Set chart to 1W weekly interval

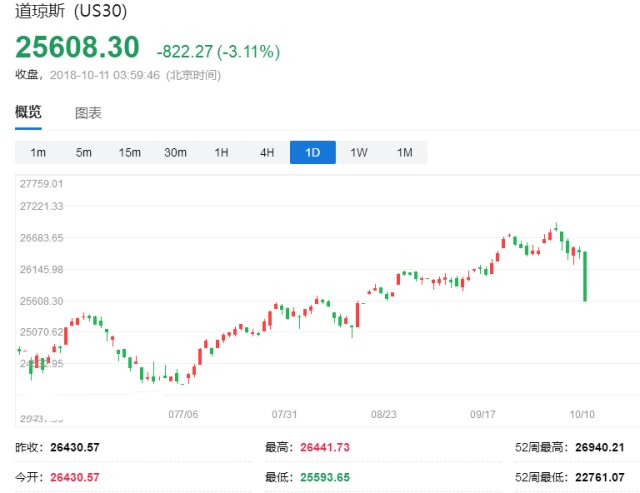(x=359, y=152)
